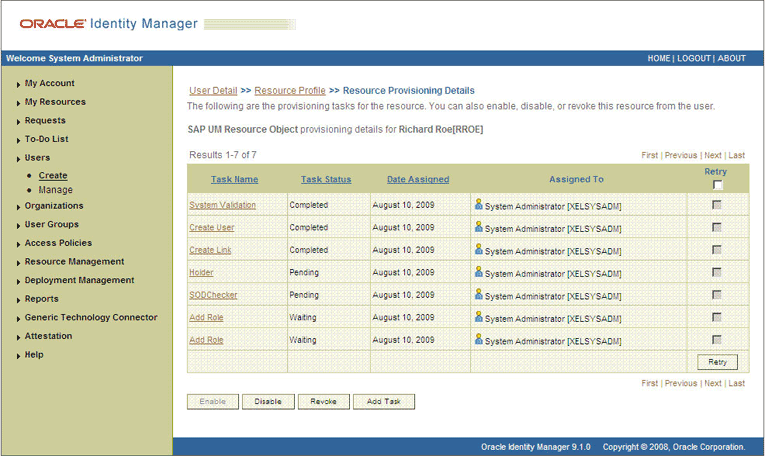Click 'Oracle Identity Manager 9.1.0' footer text
Screen dimensions: 765x456
(x=536, y=447)
